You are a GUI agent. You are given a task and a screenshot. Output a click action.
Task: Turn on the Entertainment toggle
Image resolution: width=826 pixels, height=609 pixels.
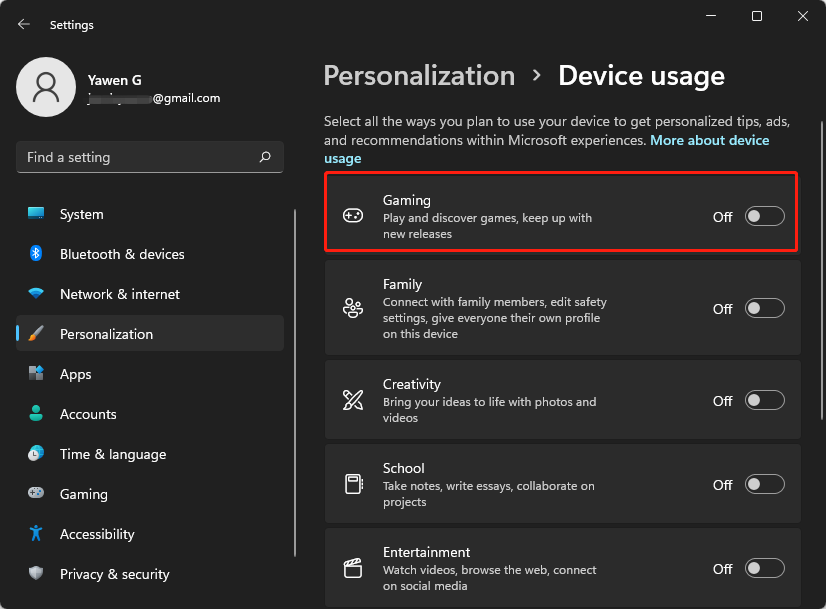764,568
